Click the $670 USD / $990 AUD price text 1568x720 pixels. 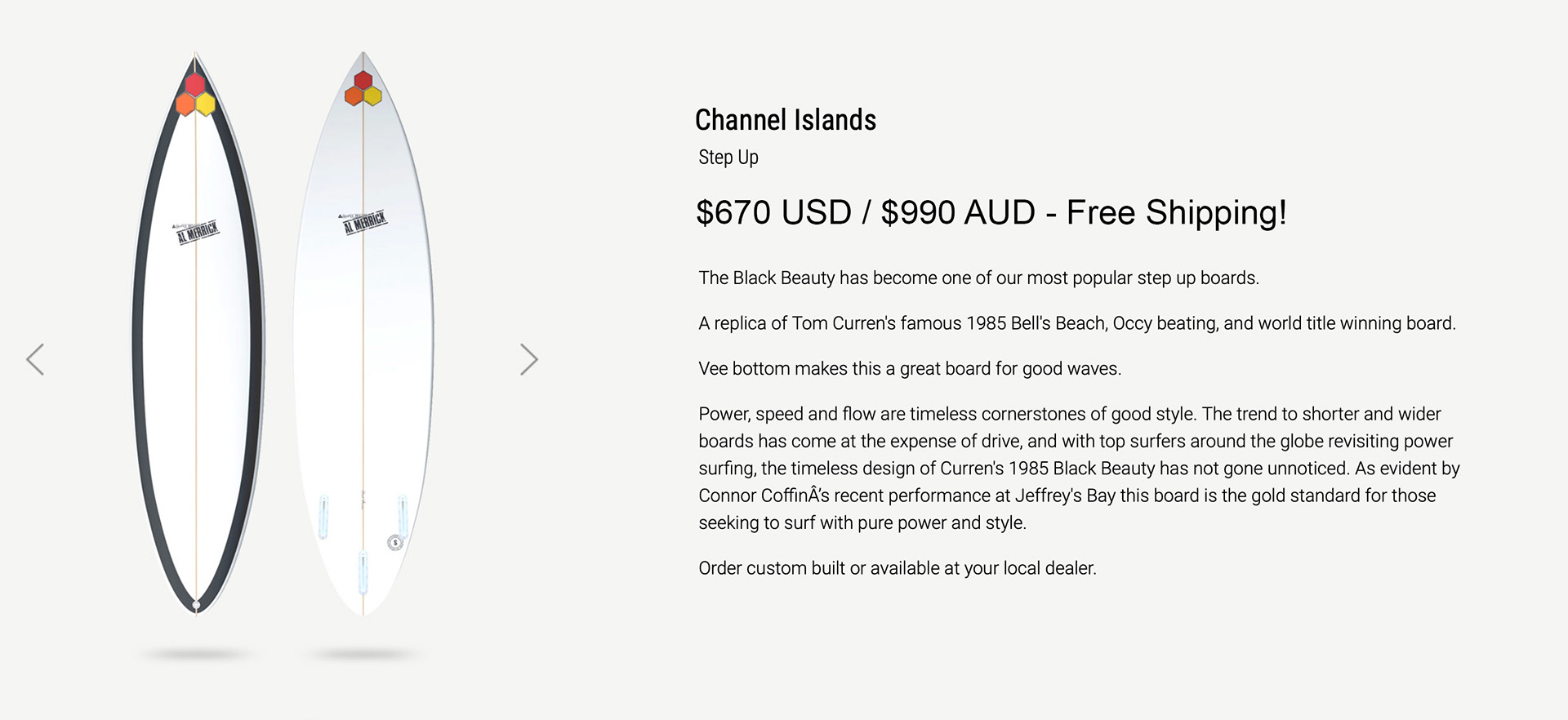[x=991, y=212]
